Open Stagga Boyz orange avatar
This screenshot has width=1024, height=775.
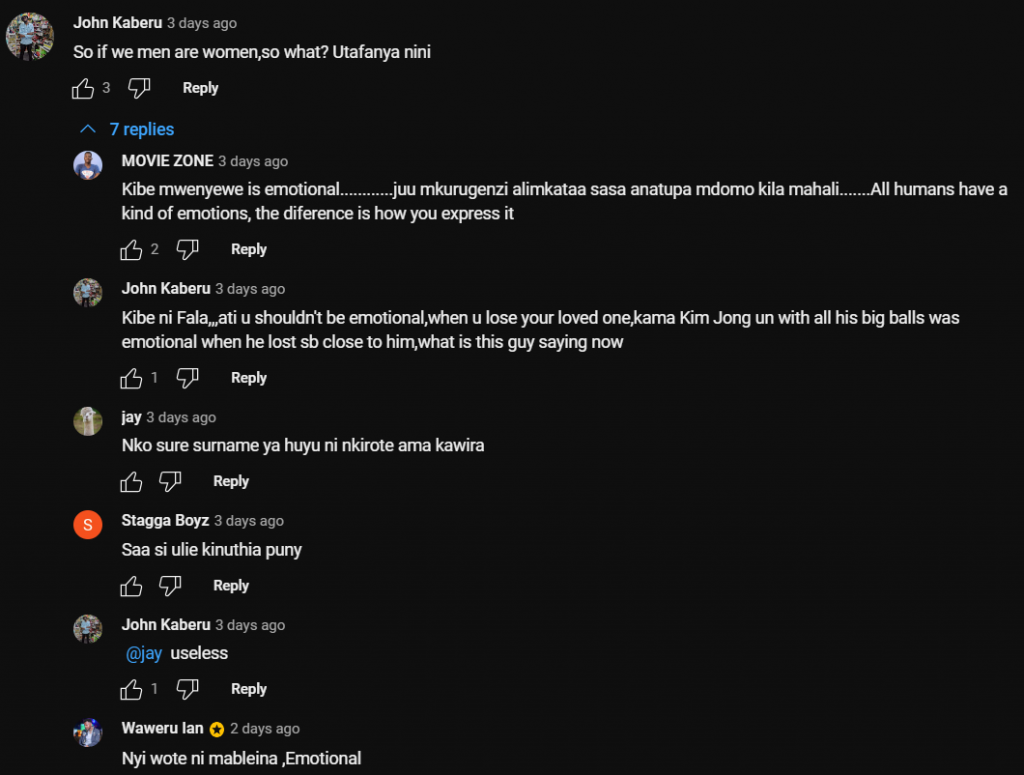[x=88, y=525]
